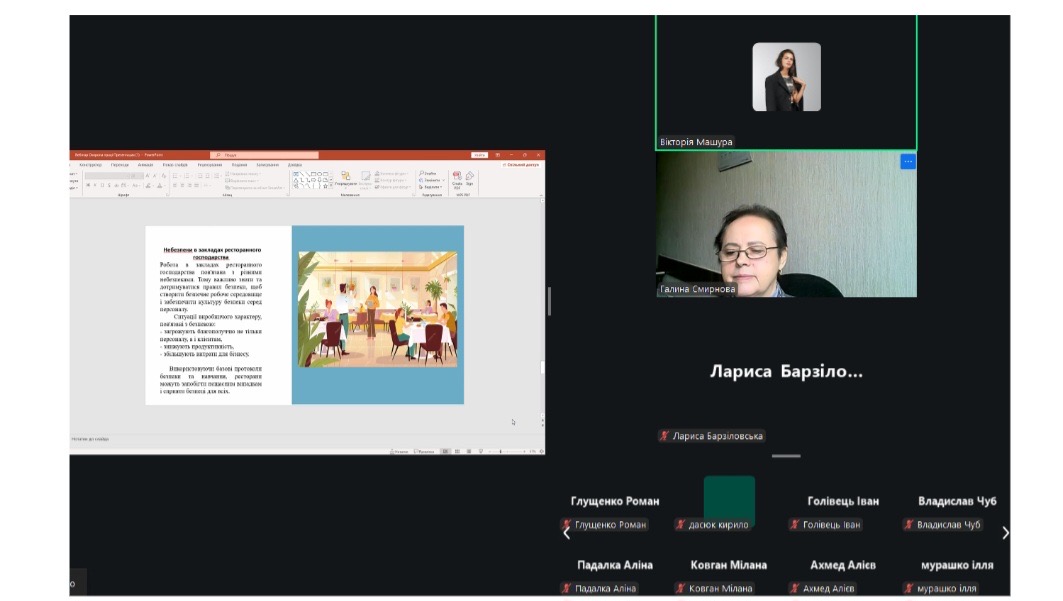The width and height of the screenshot is (1063, 601).
Task: Click the muted mic icon for Глущенко Роман
Action: [x=566, y=524]
